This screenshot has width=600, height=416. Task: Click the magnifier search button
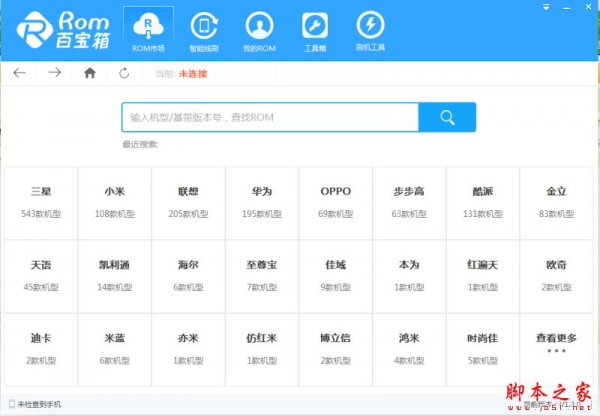(447, 117)
